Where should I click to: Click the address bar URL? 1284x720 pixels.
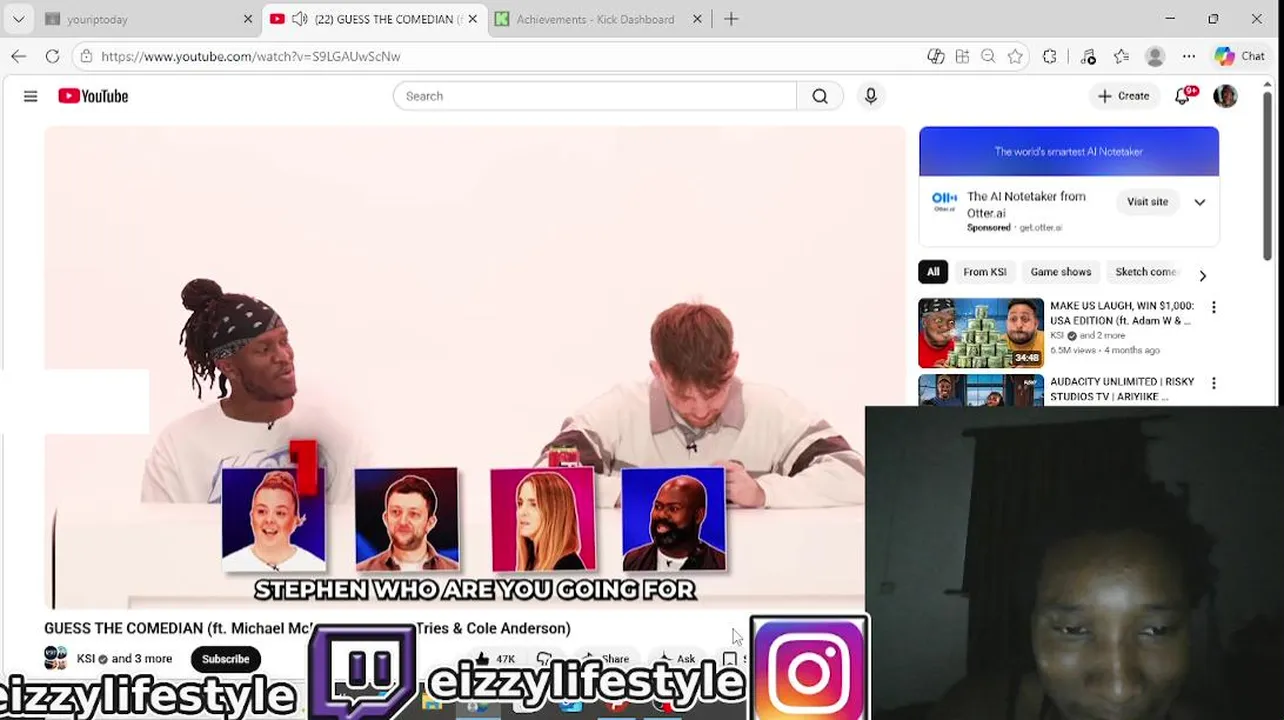[x=251, y=56]
